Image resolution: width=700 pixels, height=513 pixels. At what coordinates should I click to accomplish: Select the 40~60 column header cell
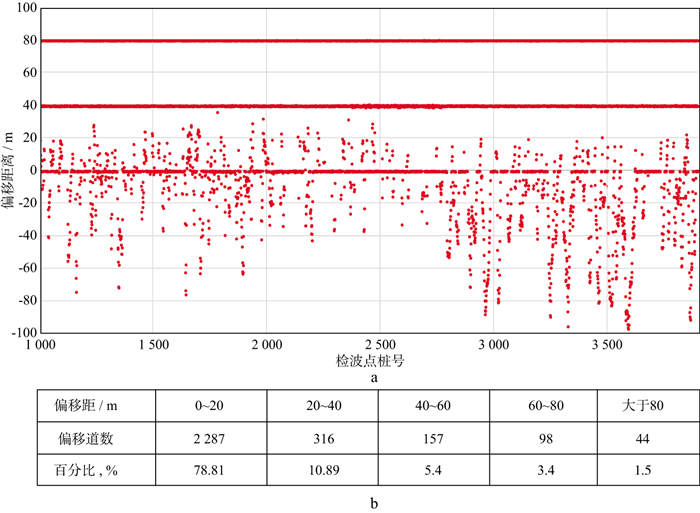pos(433,408)
